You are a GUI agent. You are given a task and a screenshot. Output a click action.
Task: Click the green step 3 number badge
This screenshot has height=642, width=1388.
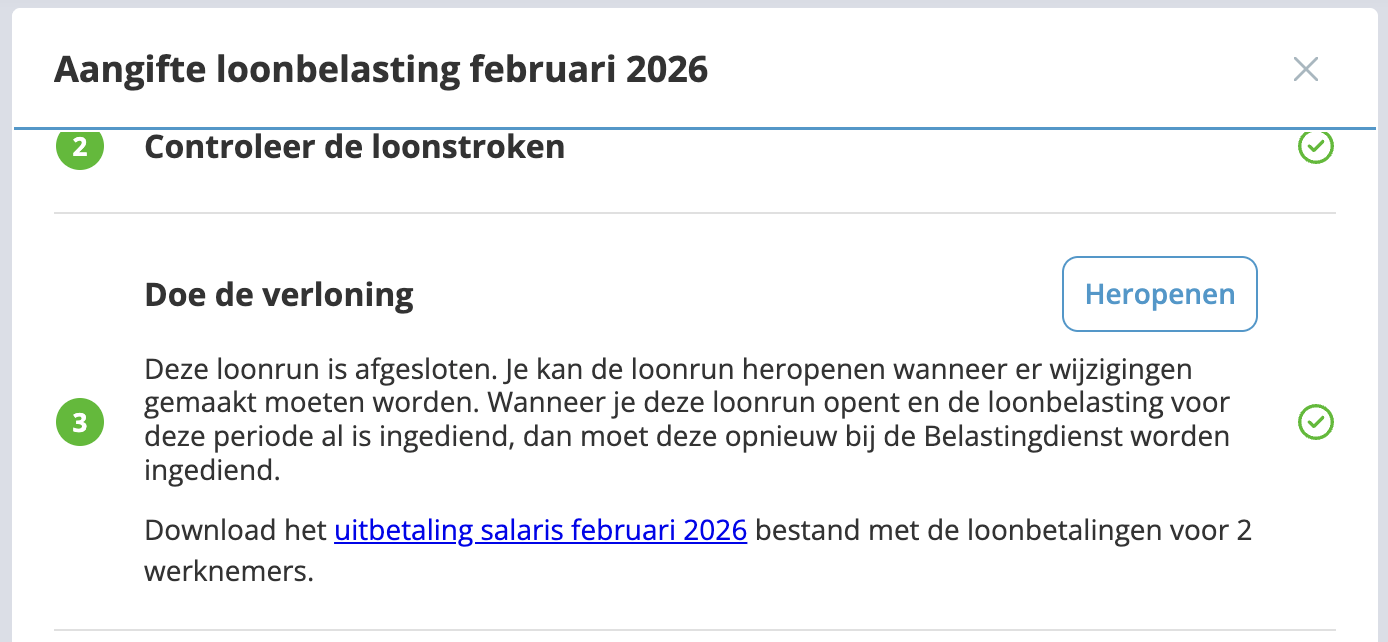click(x=80, y=422)
